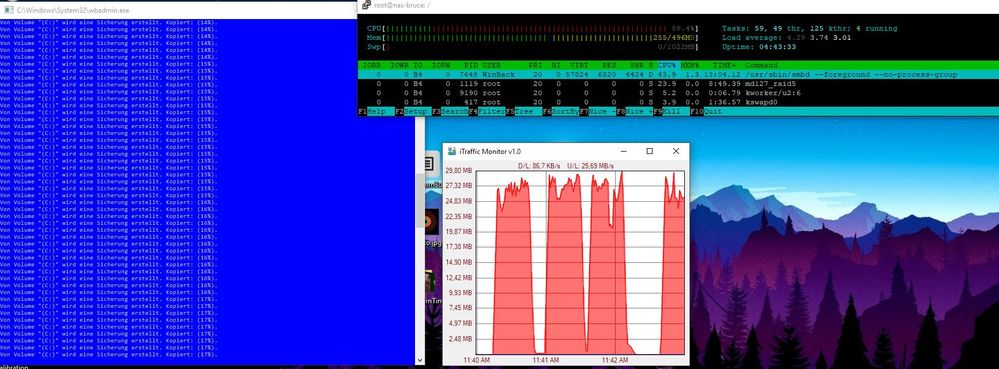Click the 11:41 AM time label

pos(545,360)
